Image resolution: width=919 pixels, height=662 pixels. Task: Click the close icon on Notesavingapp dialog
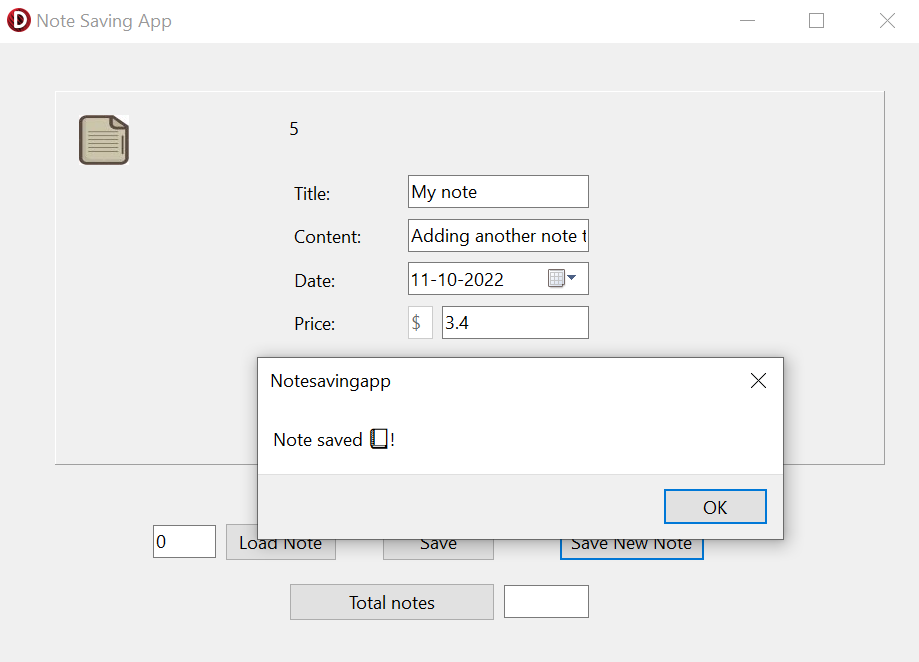(757, 380)
